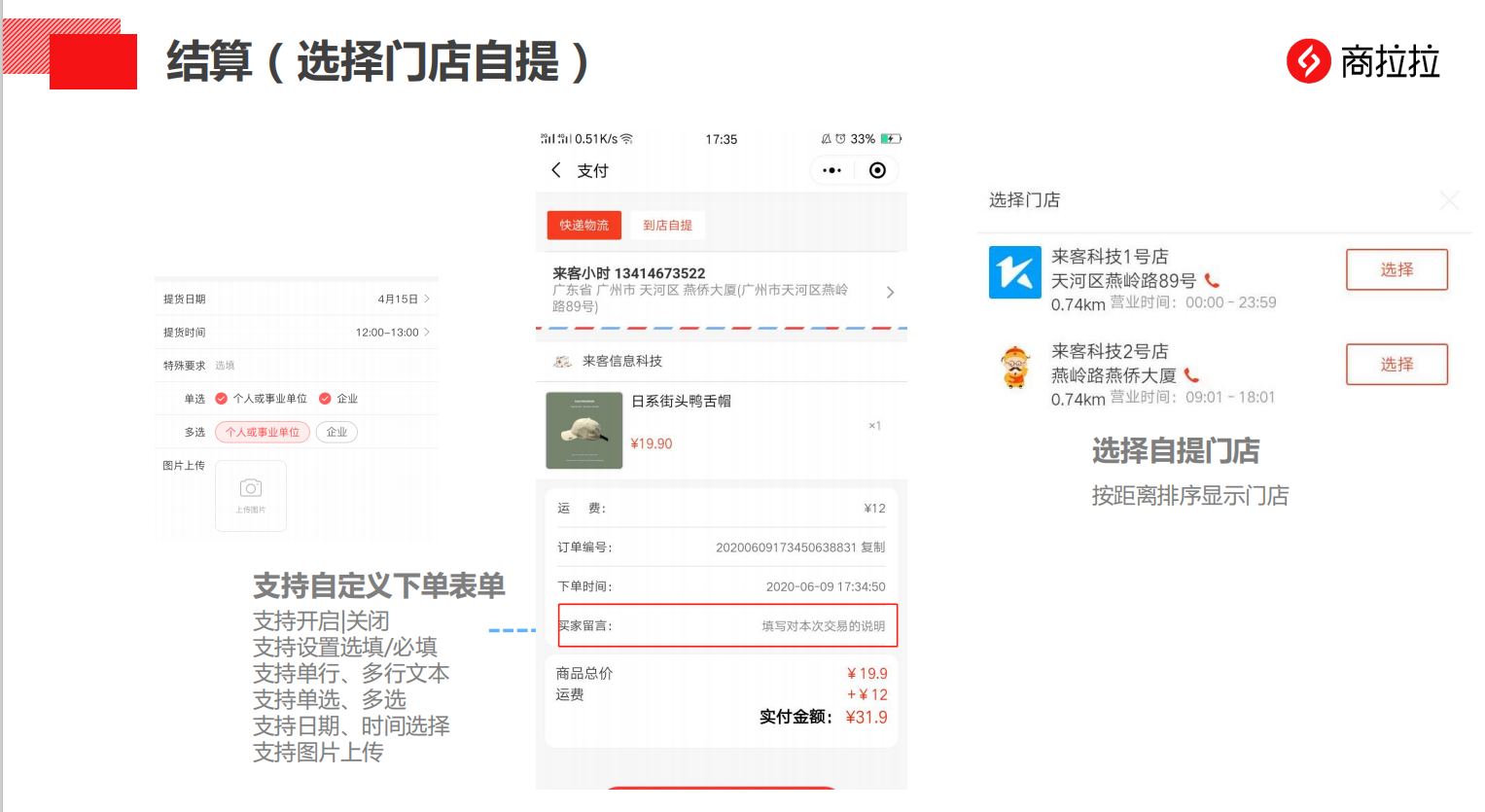Image resolution: width=1485 pixels, height=812 pixels.
Task: Tap the alarm clock status icon
Action: pyautogui.click(x=840, y=139)
